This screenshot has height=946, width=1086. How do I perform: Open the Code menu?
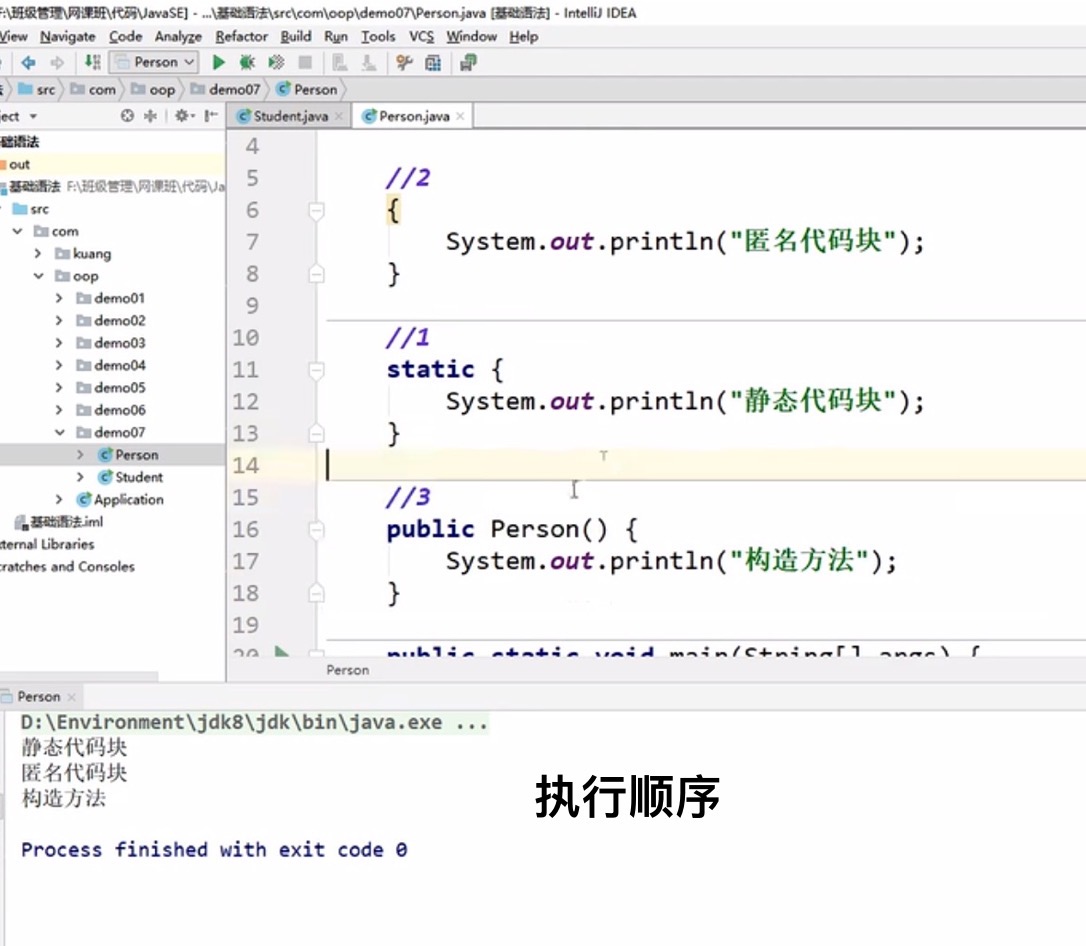point(125,37)
